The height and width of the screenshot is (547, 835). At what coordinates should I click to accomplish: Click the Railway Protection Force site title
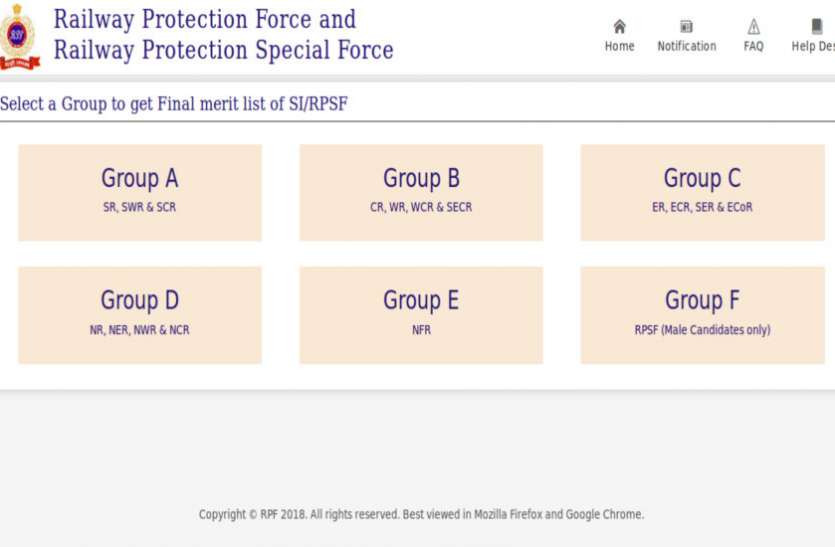coord(224,35)
